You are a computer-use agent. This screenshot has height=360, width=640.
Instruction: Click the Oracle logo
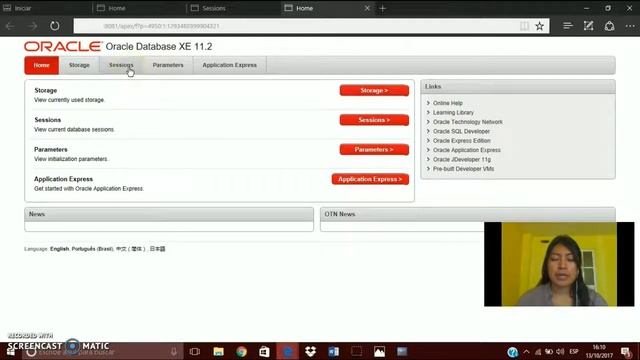[63, 47]
